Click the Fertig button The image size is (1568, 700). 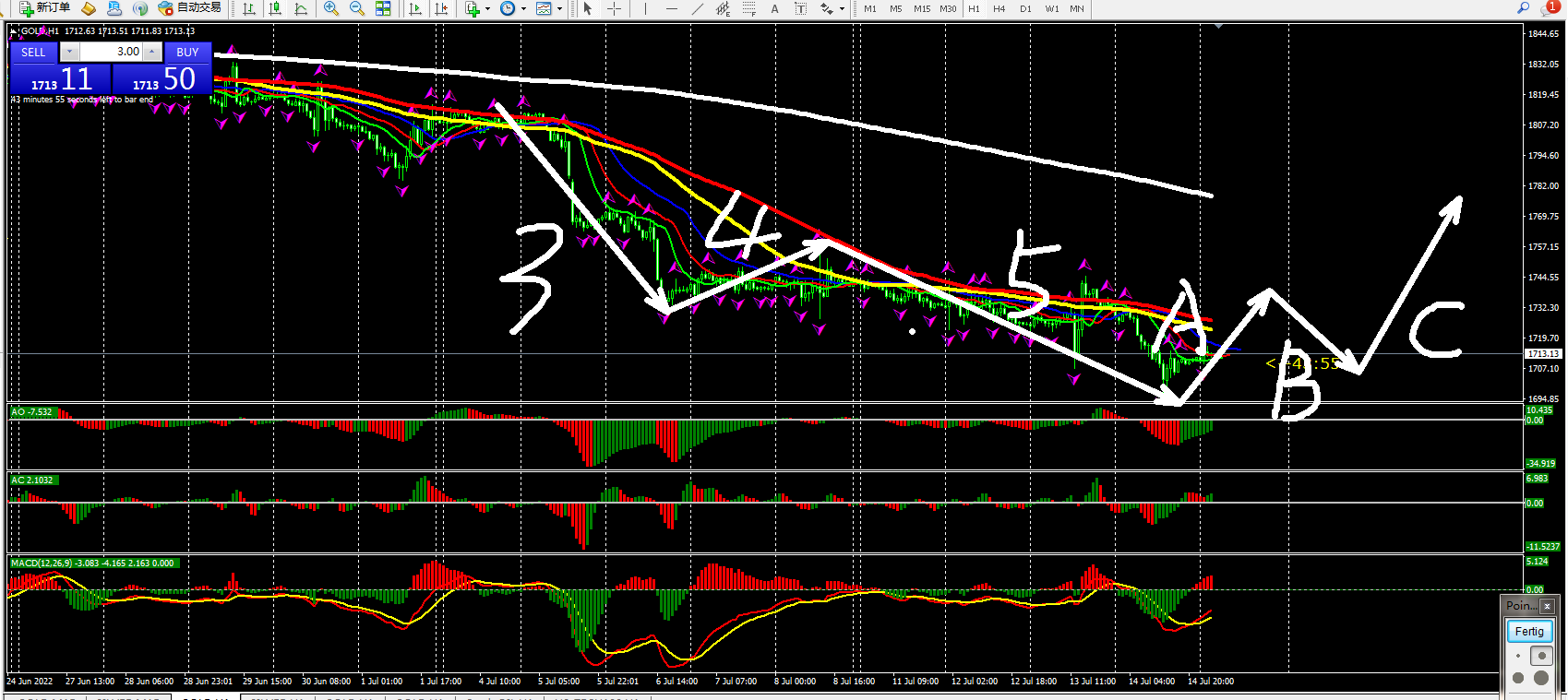1529,632
